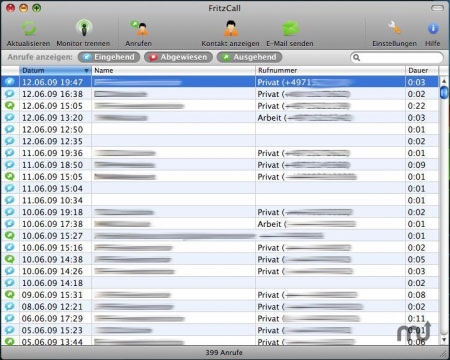This screenshot has width=450, height=360.
Task: Select the call 11.06.09 15:04
Action: coord(220,189)
